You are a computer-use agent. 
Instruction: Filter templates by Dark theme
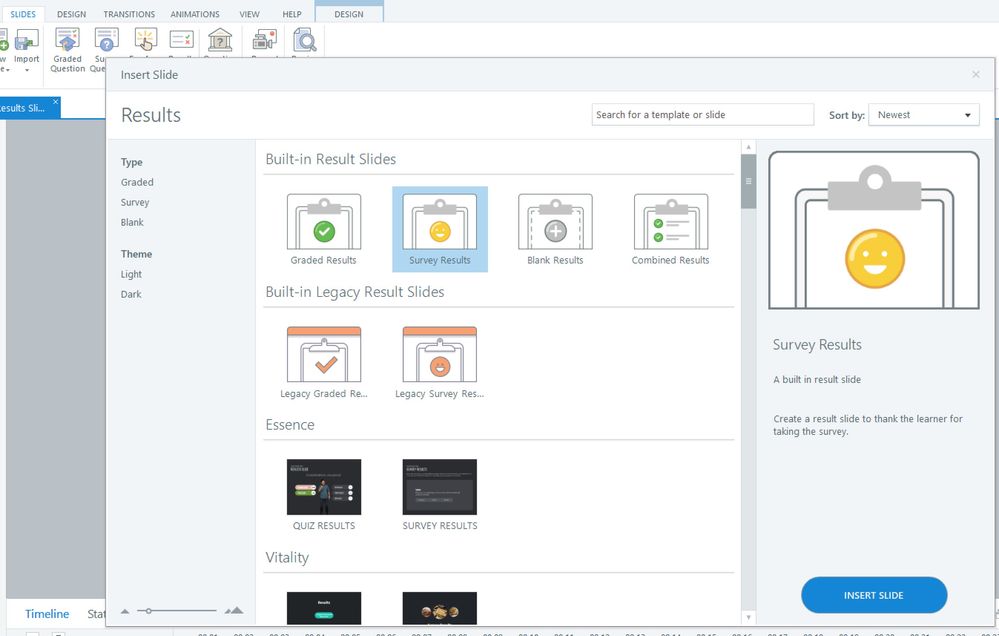coord(131,294)
